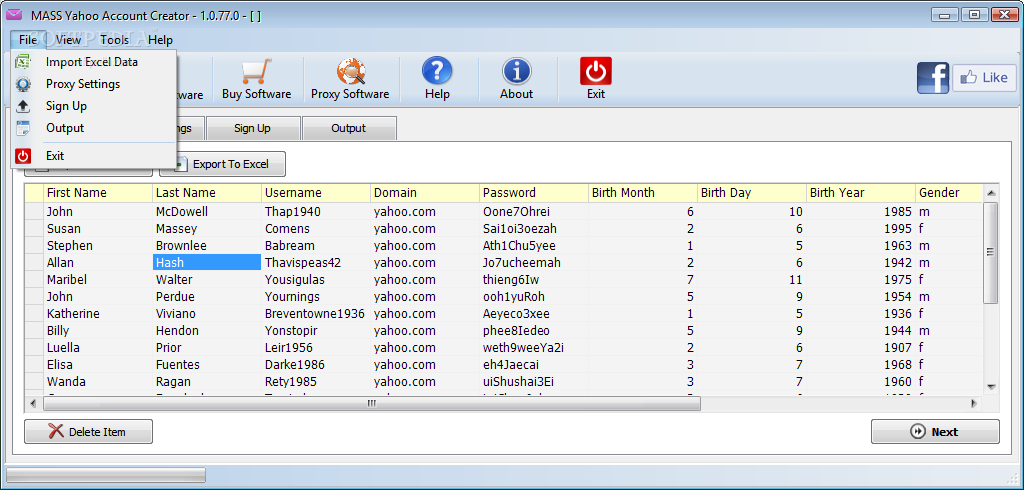Select Sign Up in File menu
The width and height of the screenshot is (1024, 490).
click(93, 106)
